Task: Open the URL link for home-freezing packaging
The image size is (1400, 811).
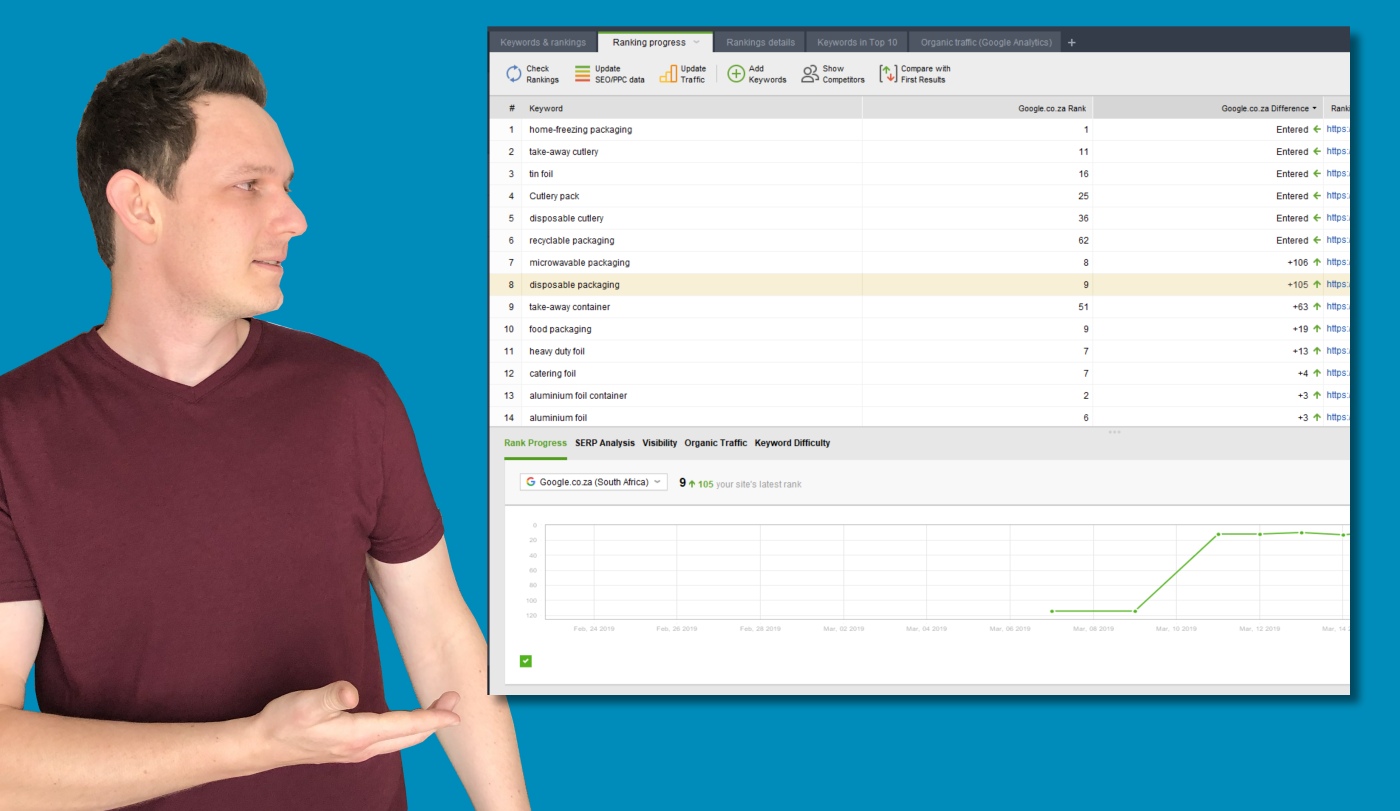Action: [1337, 130]
